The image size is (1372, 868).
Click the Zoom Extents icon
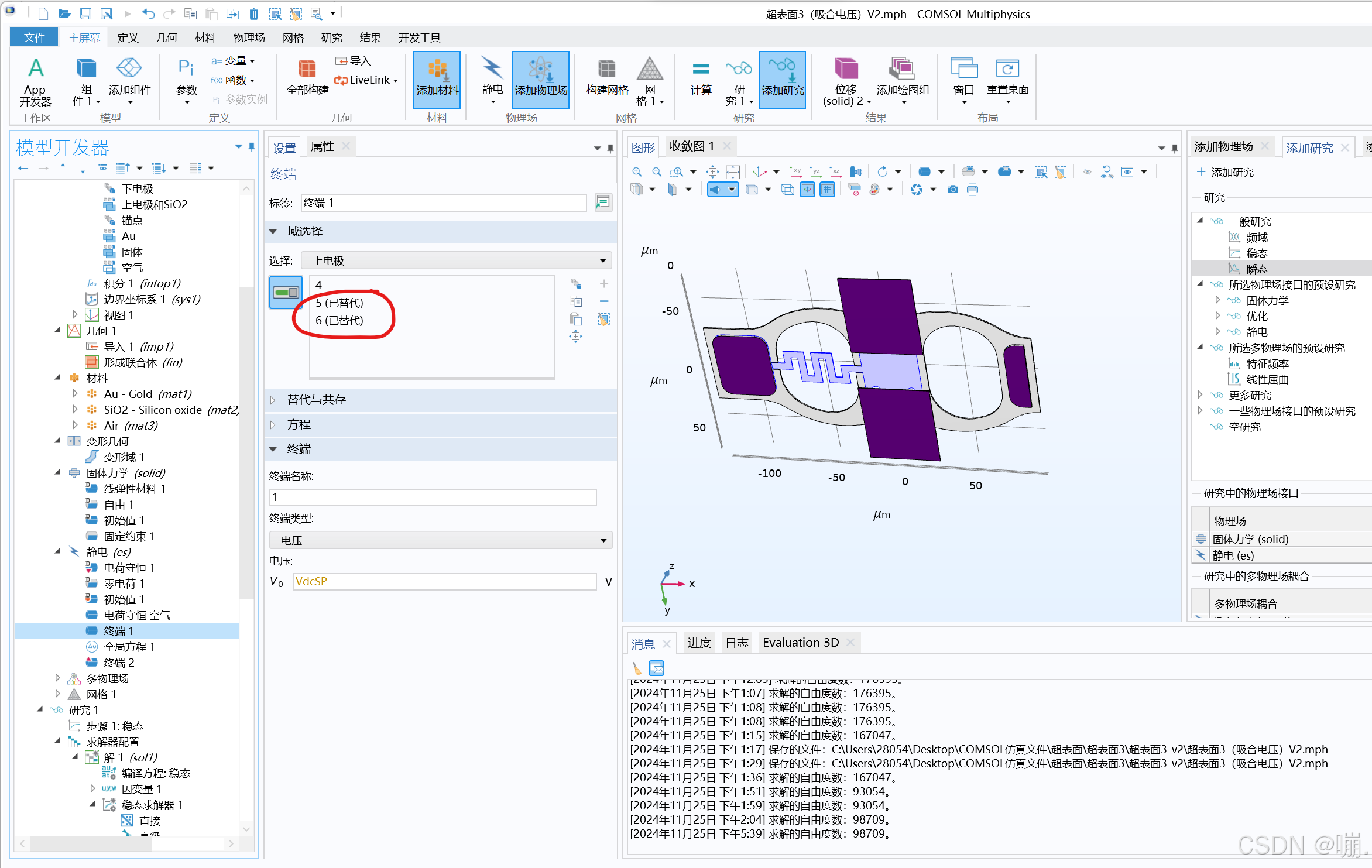tap(732, 172)
